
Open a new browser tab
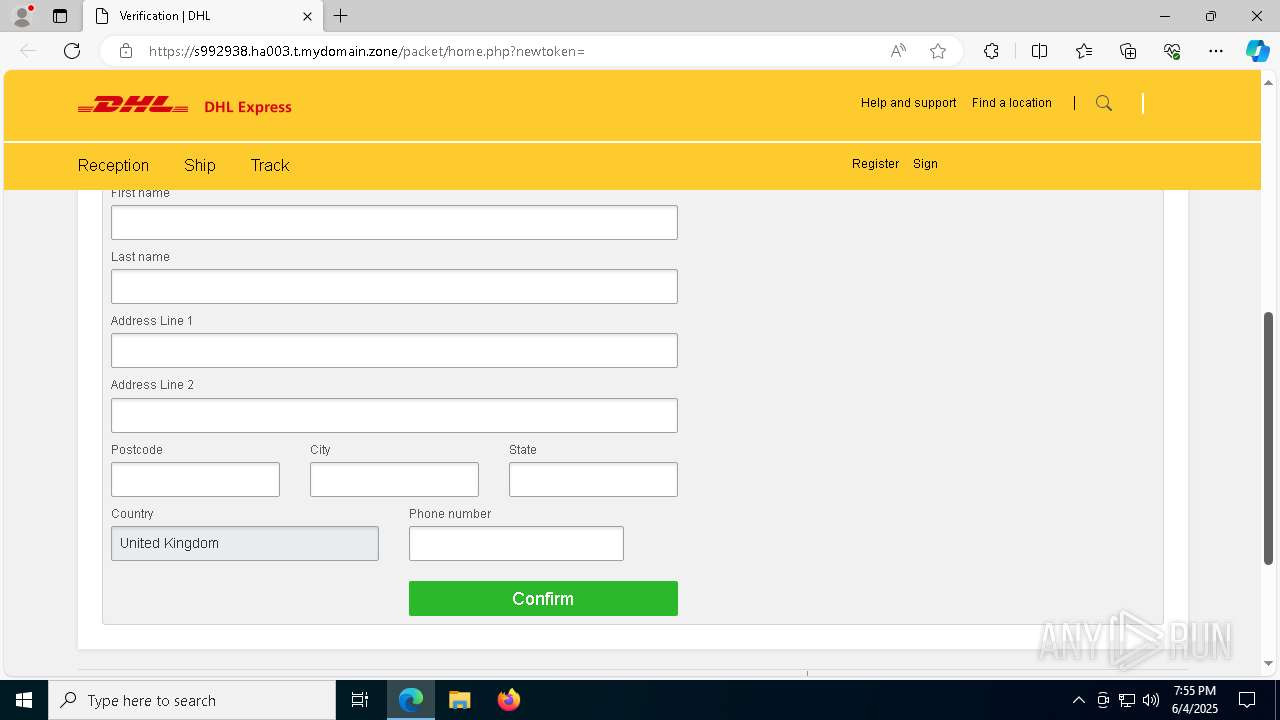click(x=341, y=16)
